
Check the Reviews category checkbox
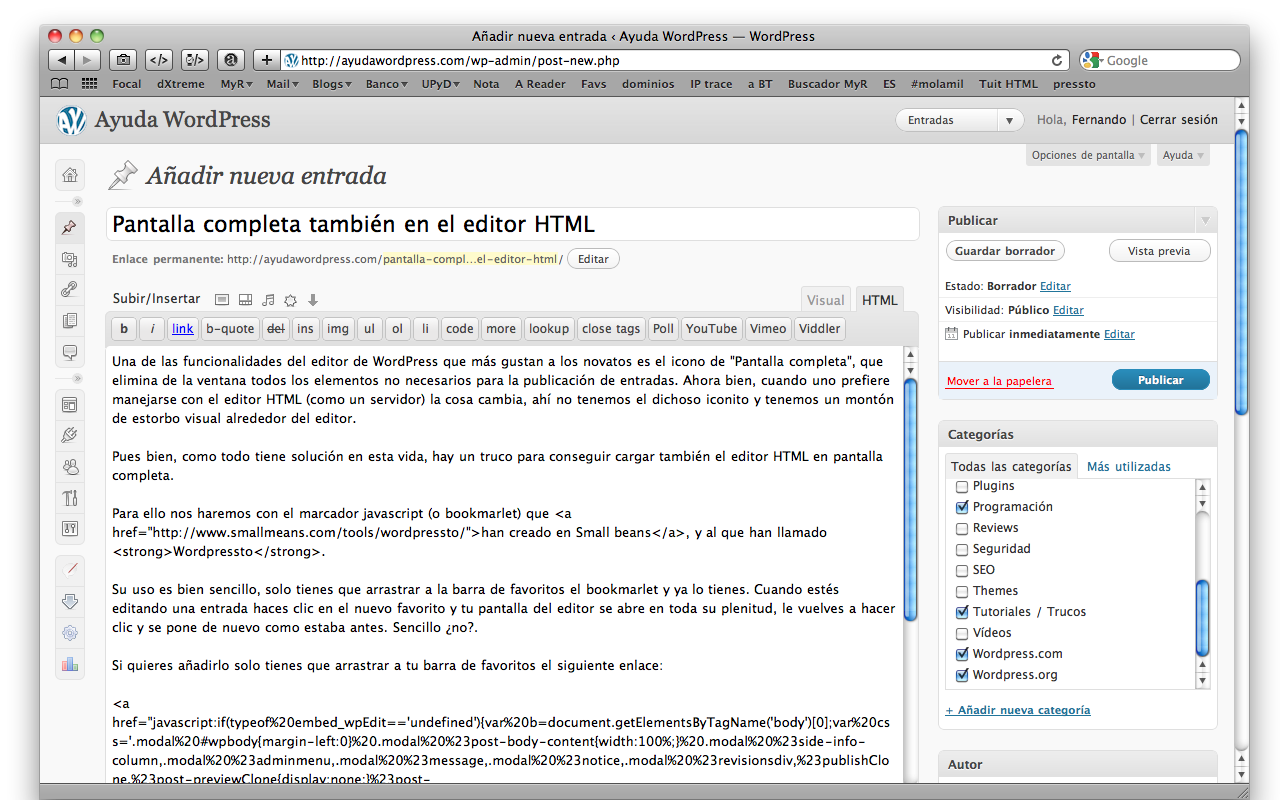(962, 528)
